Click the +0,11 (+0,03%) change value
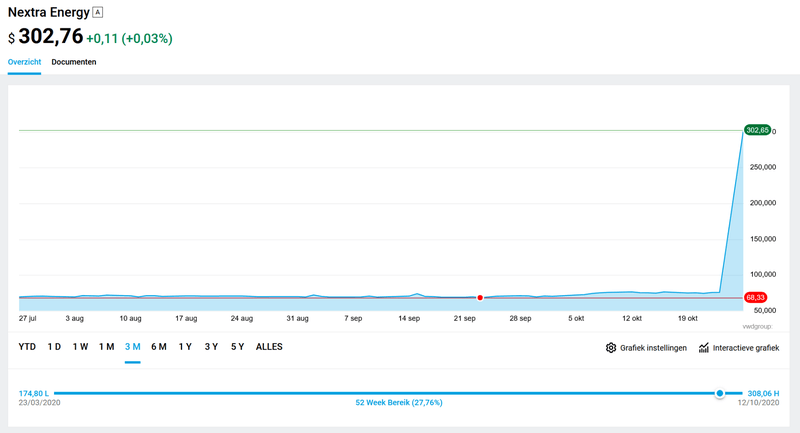This screenshot has width=800, height=433. (x=129, y=38)
